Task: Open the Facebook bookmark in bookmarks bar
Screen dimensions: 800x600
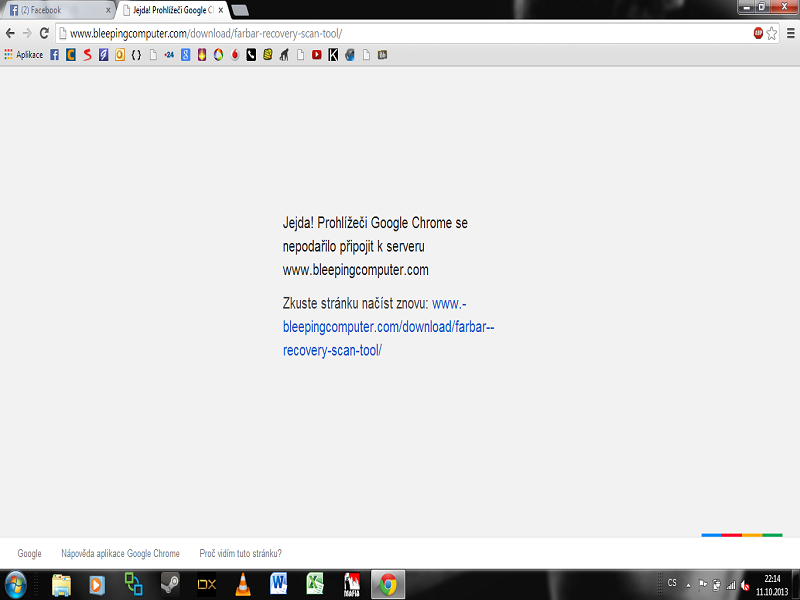Action: (55, 55)
